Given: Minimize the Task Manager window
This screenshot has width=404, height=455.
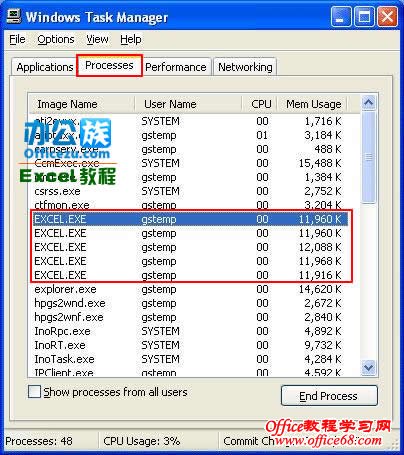Looking at the screenshot, I should click(341, 16).
